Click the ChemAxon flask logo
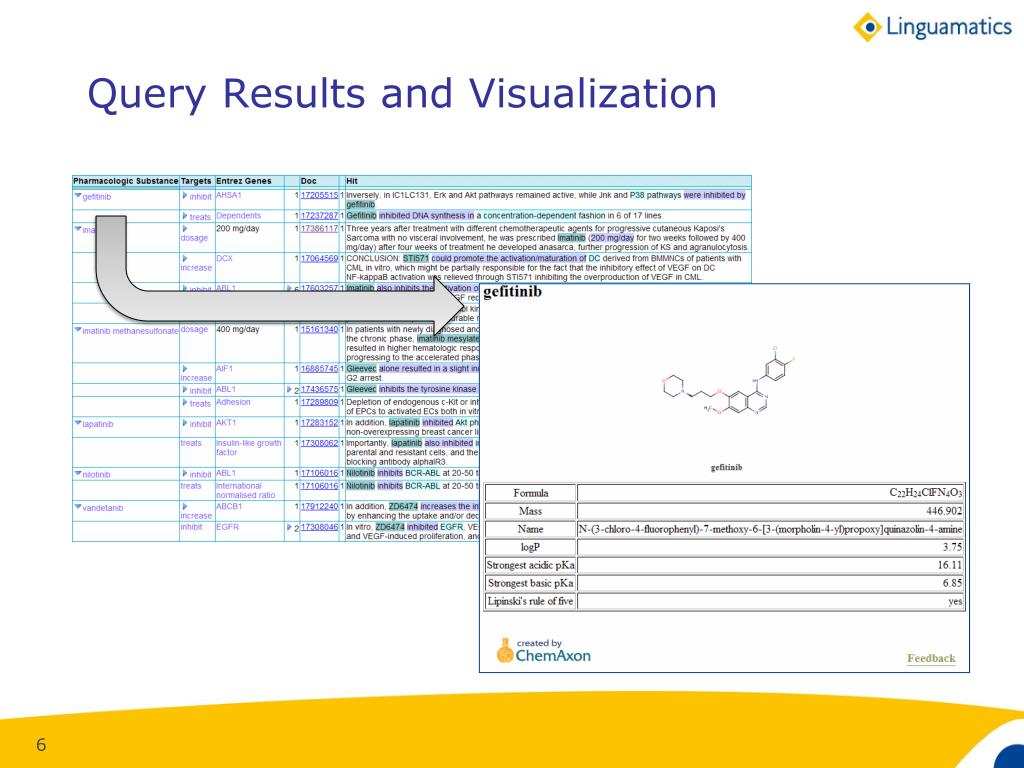The height and width of the screenshot is (768, 1024). [505, 650]
